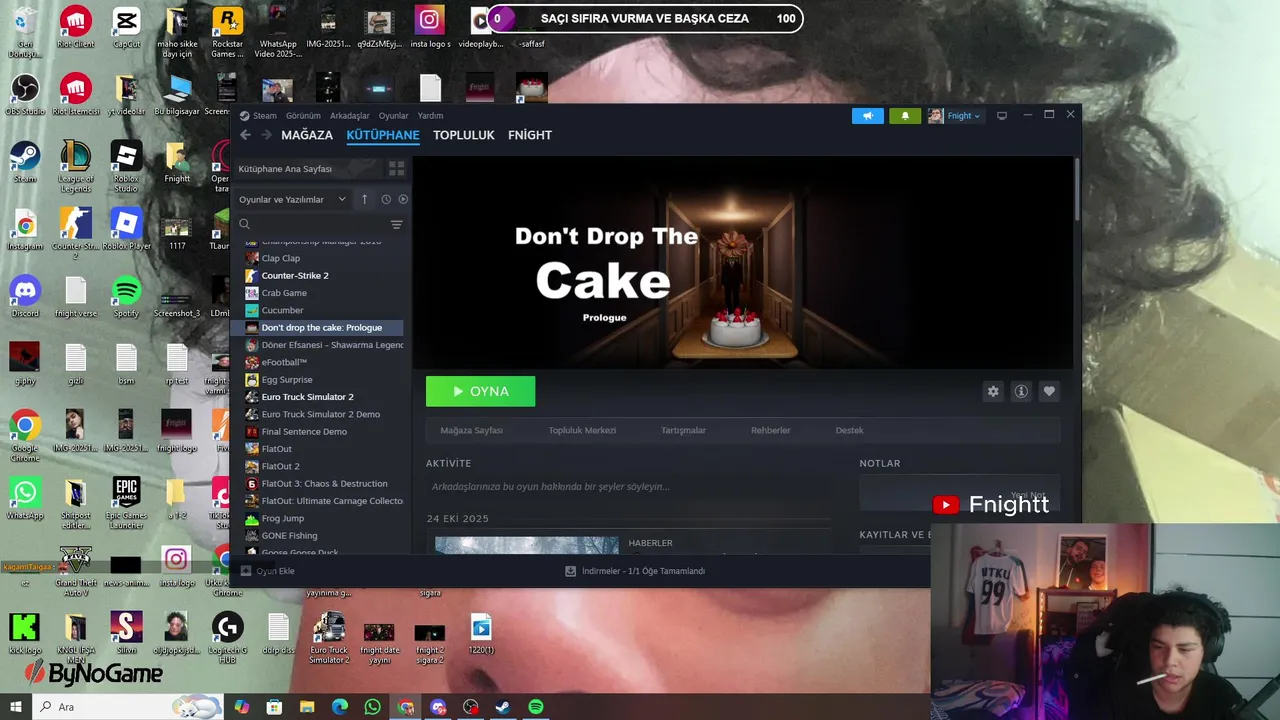The width and height of the screenshot is (1280, 720).
Task: Open the FNİGHT profile tab
Action: click(530, 135)
